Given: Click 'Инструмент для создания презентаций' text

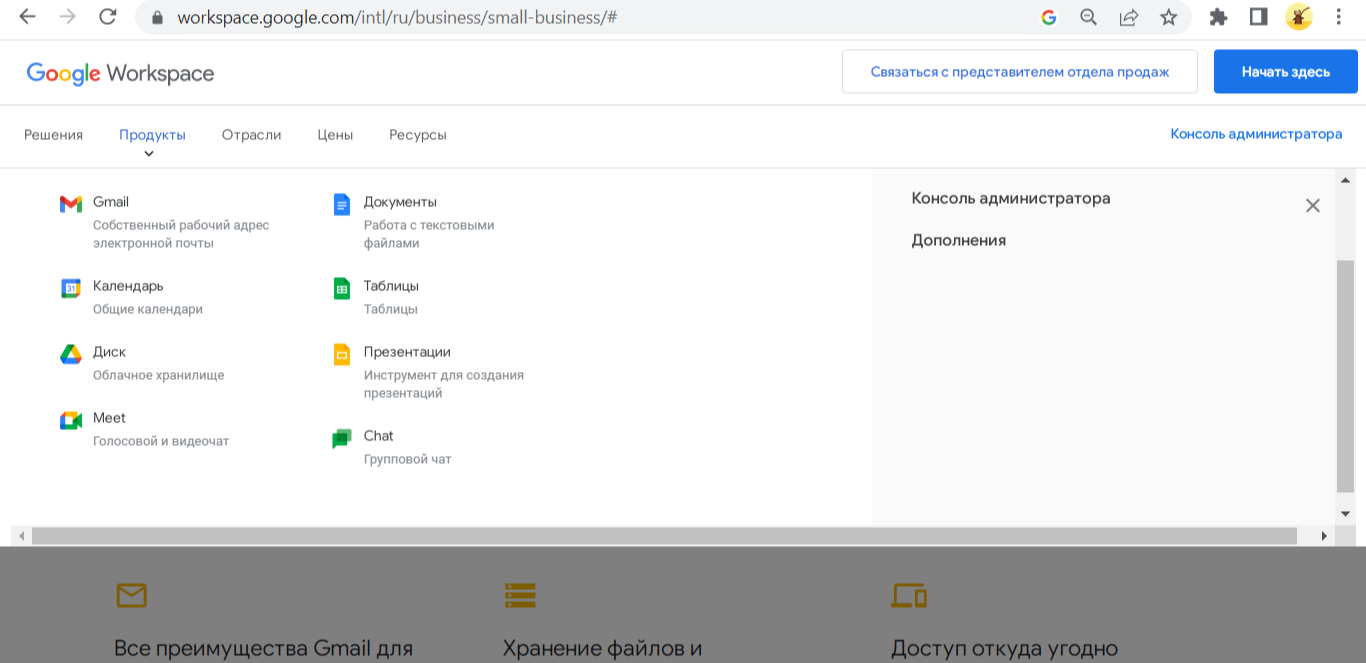Looking at the screenshot, I should (x=444, y=384).
